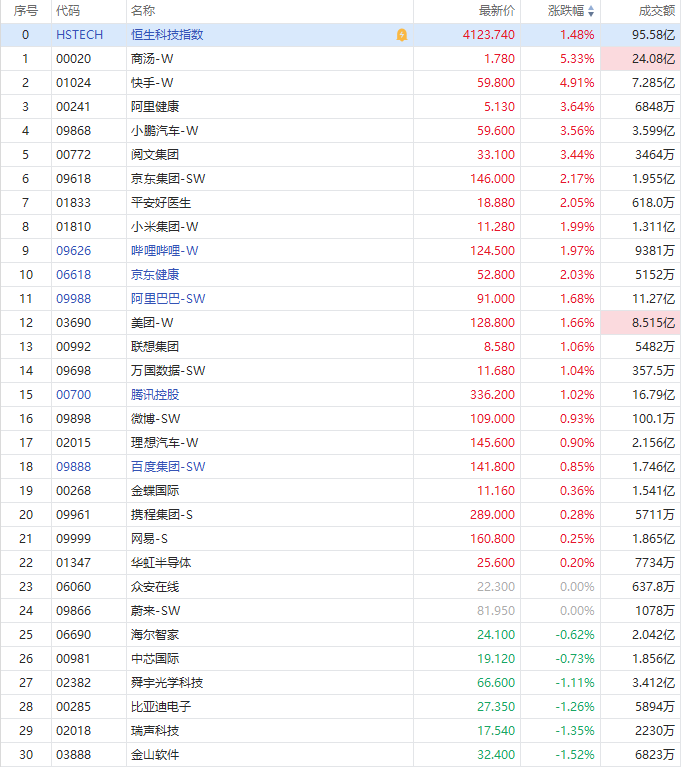
Task: Click the 289.000 price cell
Action: 493,514
